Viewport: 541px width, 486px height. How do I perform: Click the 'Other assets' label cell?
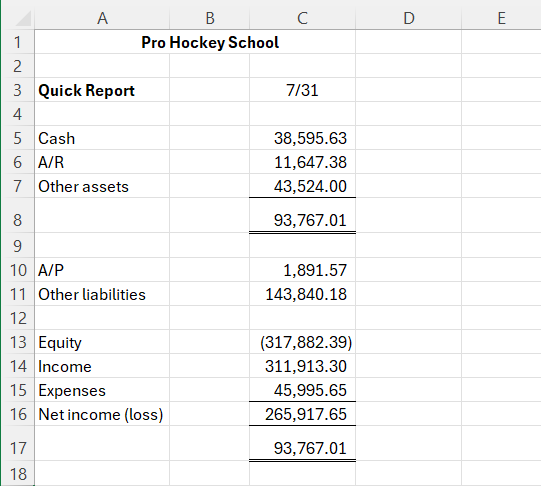pos(102,186)
